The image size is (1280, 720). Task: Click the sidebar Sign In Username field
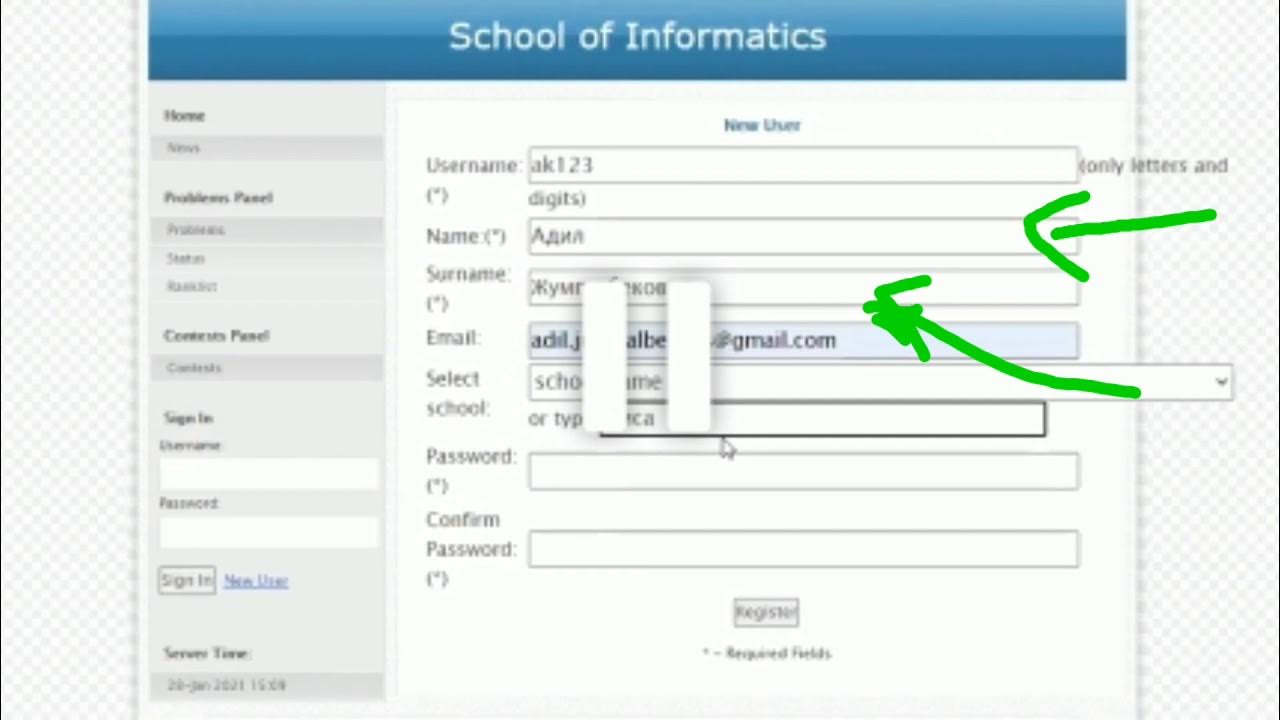[x=269, y=474]
